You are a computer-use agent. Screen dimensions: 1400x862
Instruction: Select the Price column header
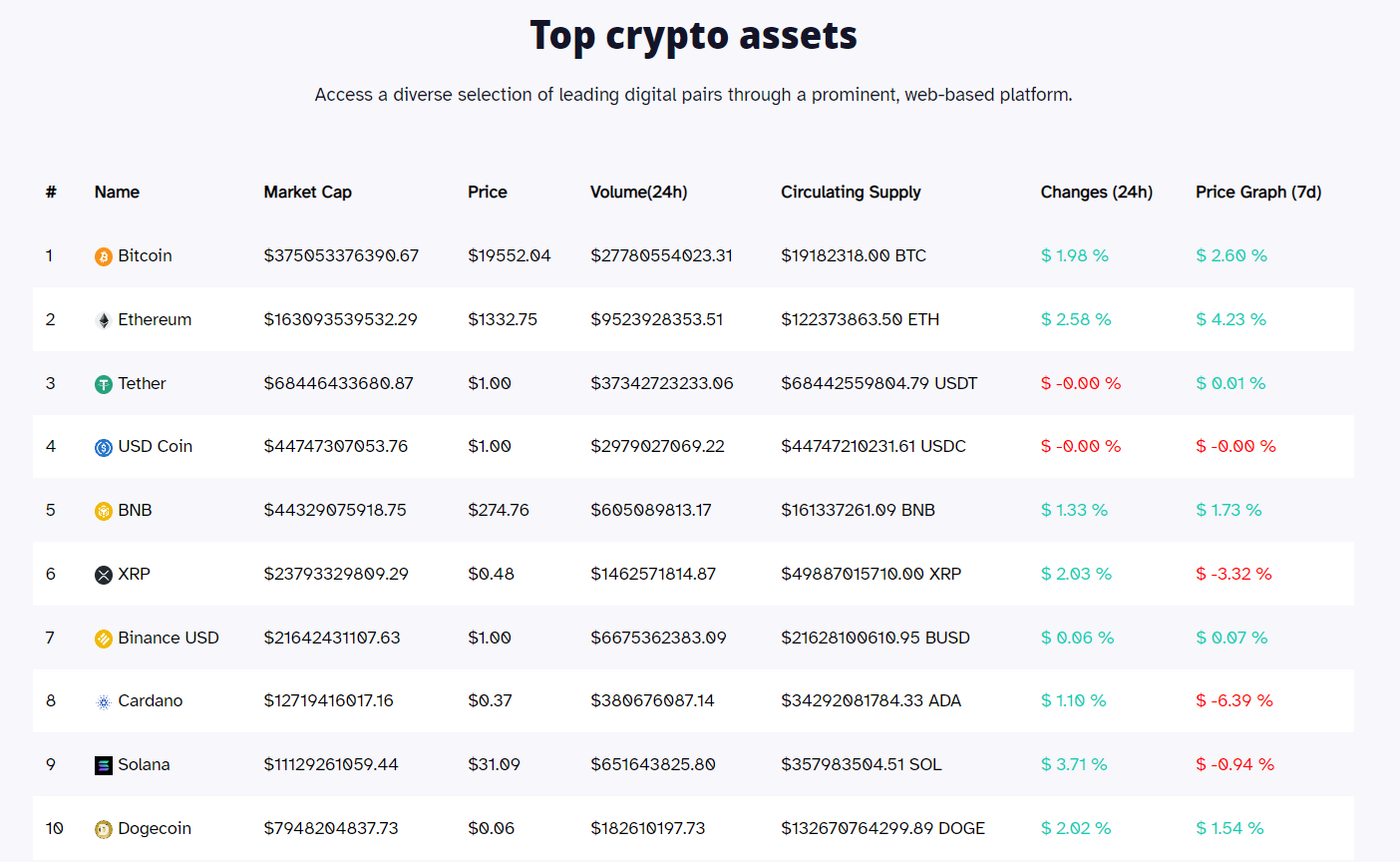(488, 192)
